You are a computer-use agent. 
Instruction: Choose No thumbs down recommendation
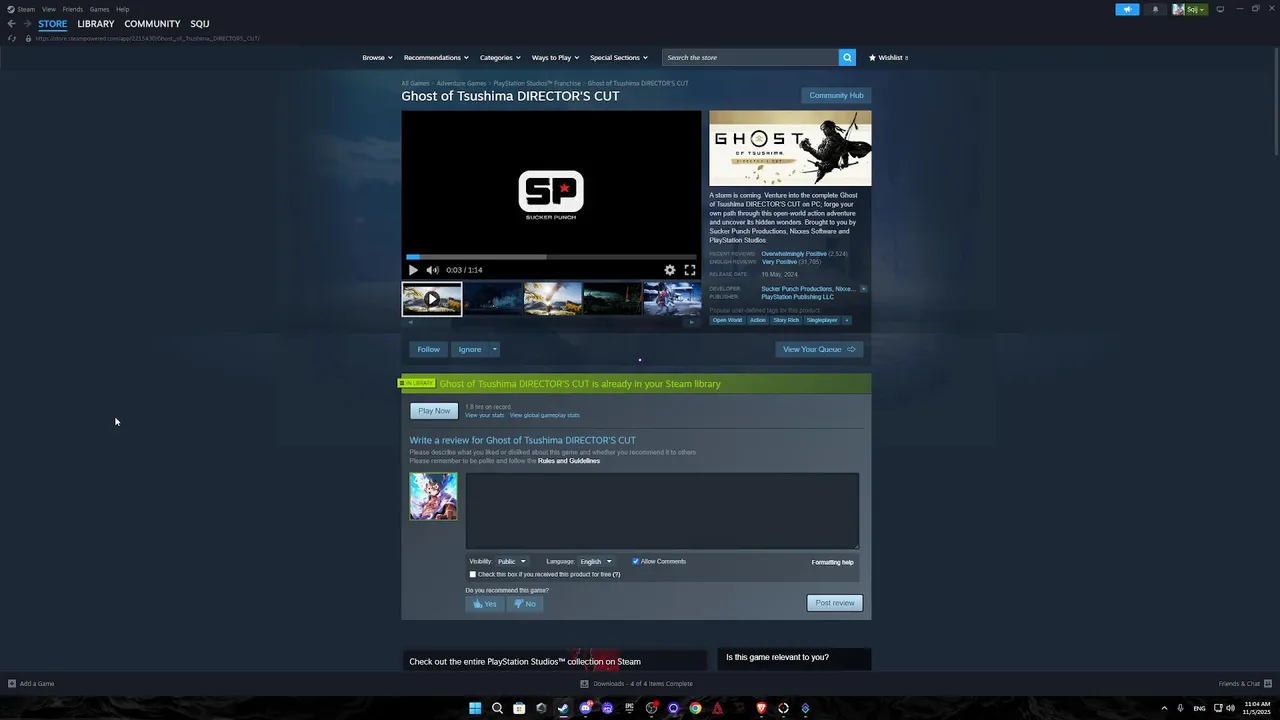[525, 604]
